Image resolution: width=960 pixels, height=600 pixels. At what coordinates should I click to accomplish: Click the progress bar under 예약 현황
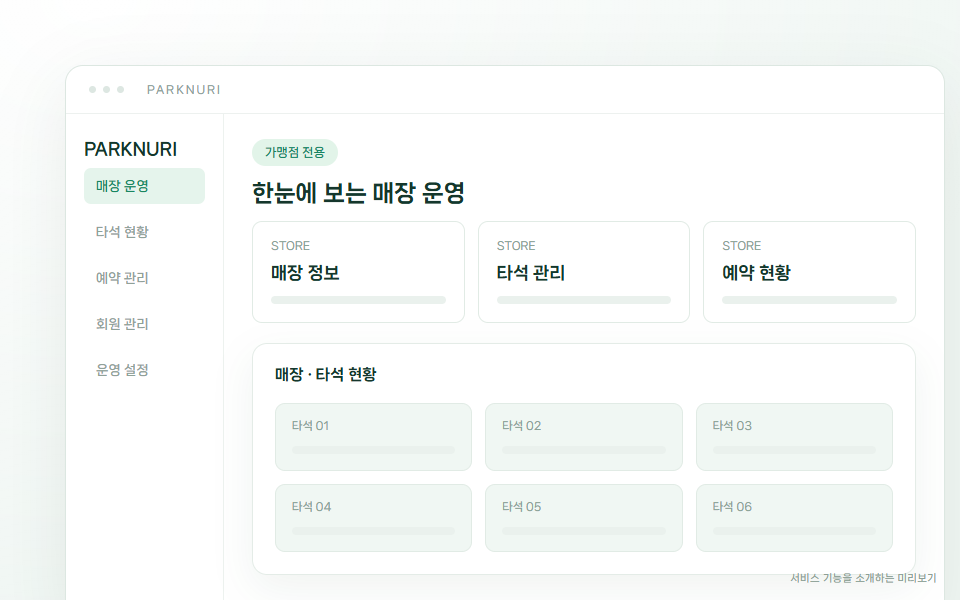tap(809, 300)
